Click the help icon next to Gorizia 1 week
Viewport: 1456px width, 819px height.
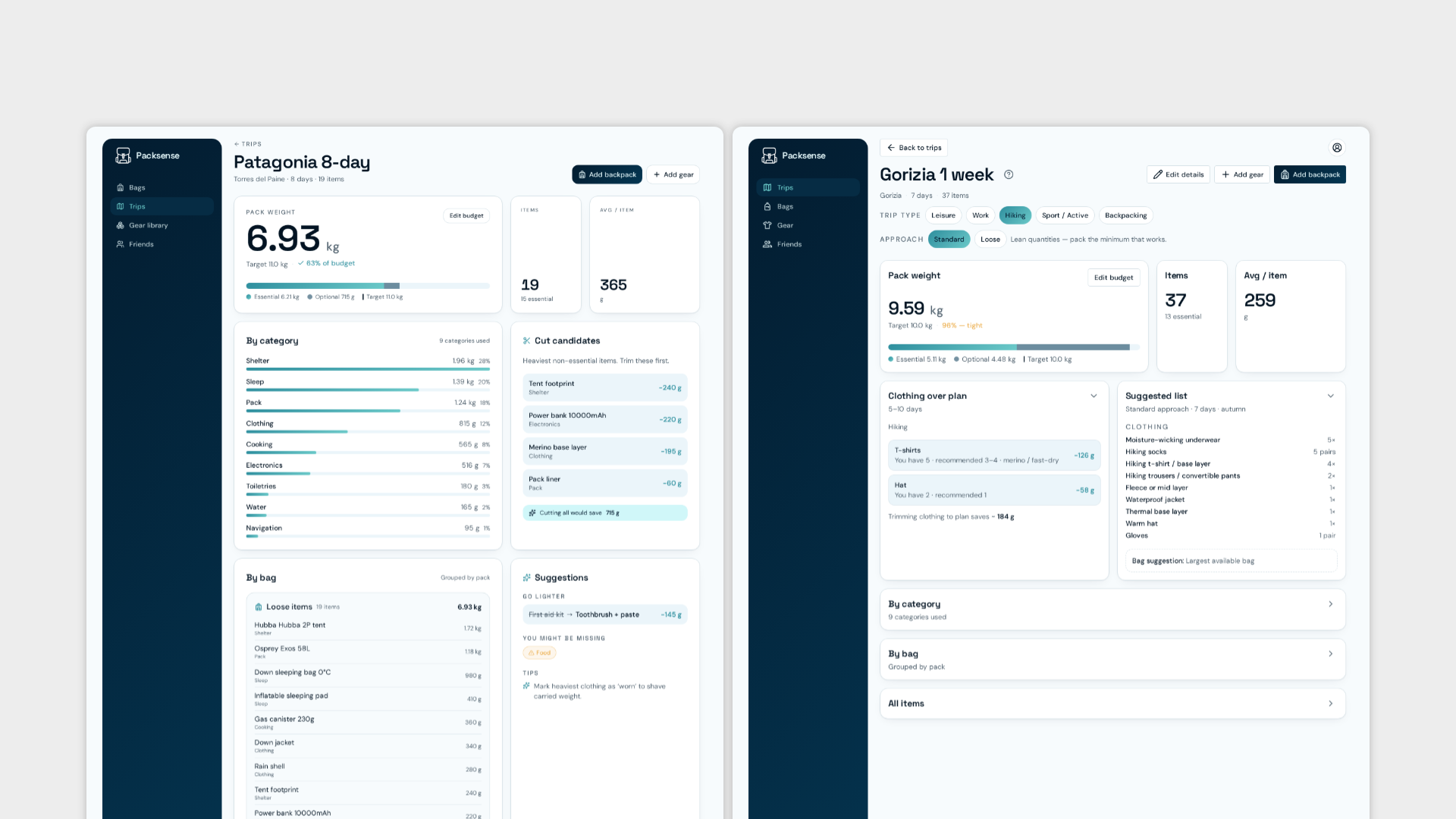point(1009,174)
